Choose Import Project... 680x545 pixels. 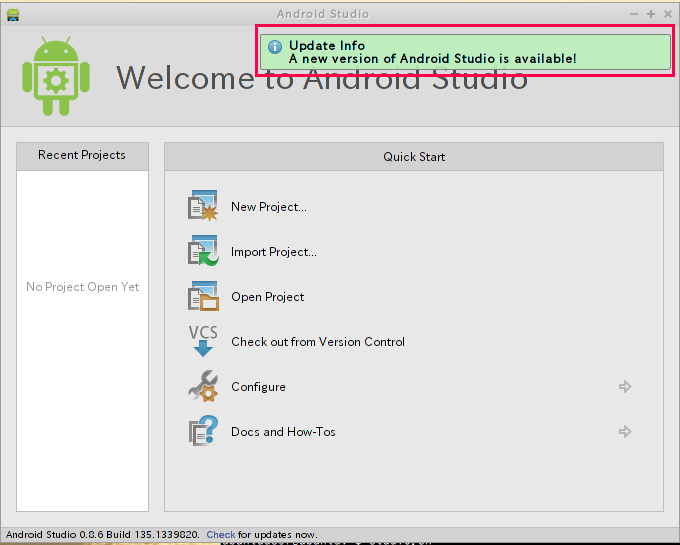pos(274,252)
